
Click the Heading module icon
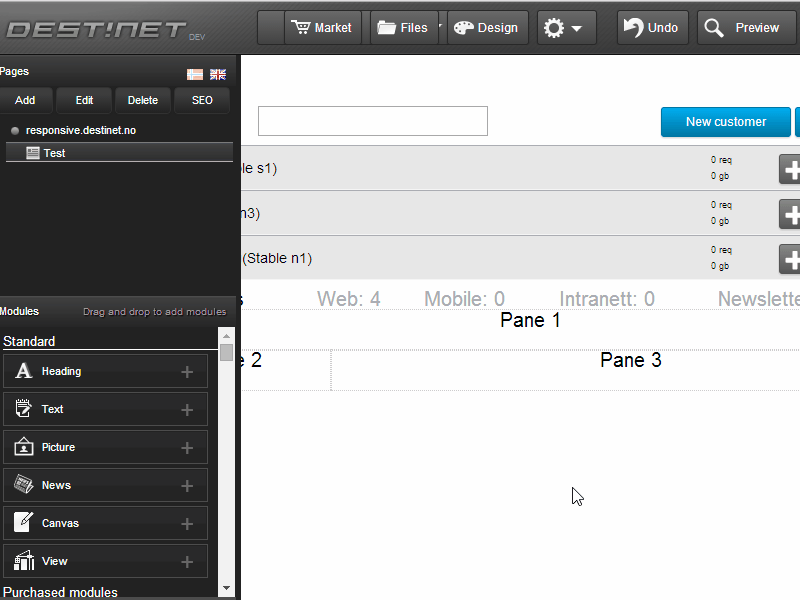pos(24,371)
